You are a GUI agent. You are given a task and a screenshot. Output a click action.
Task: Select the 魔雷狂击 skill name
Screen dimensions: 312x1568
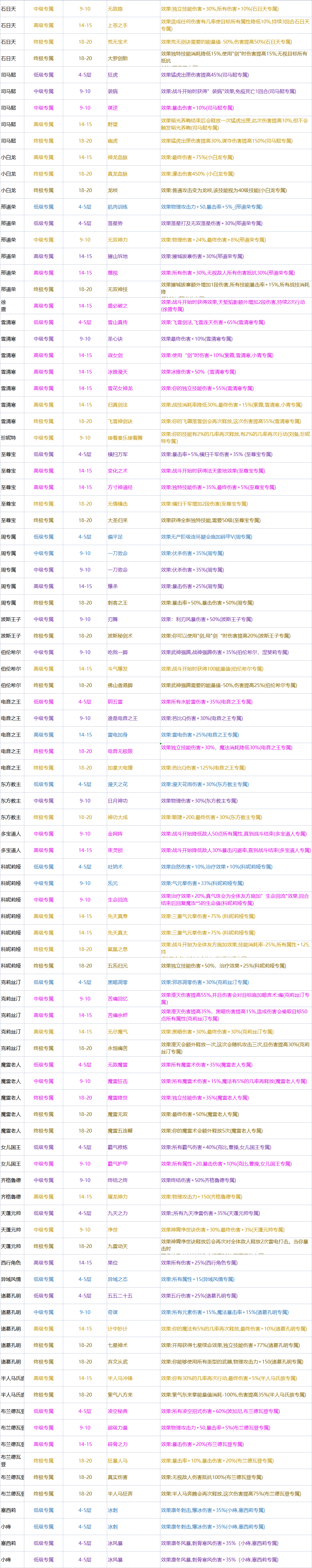118,1081
